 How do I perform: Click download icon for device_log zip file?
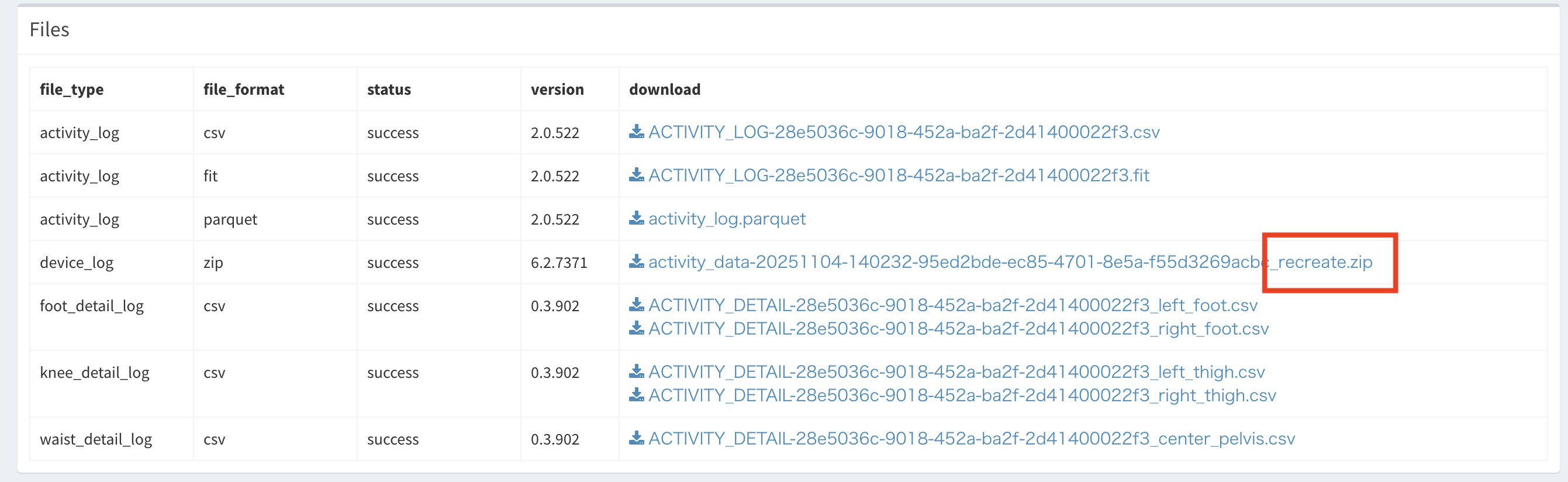coord(636,261)
